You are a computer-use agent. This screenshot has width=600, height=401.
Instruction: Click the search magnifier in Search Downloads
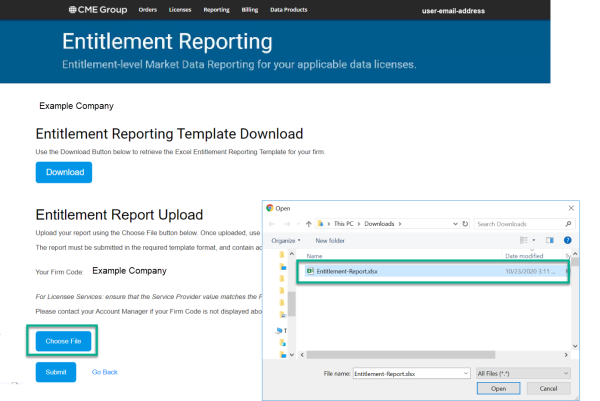tap(569, 224)
